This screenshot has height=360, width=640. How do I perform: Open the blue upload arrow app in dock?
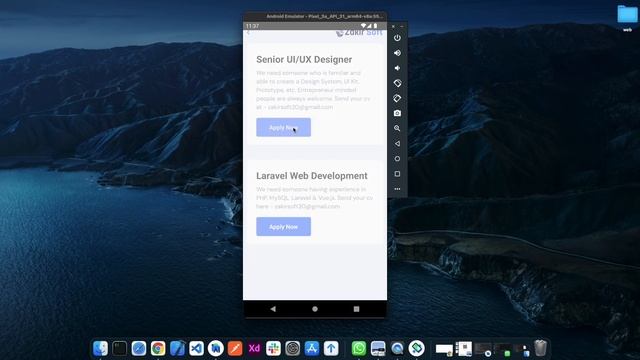tap(331, 349)
